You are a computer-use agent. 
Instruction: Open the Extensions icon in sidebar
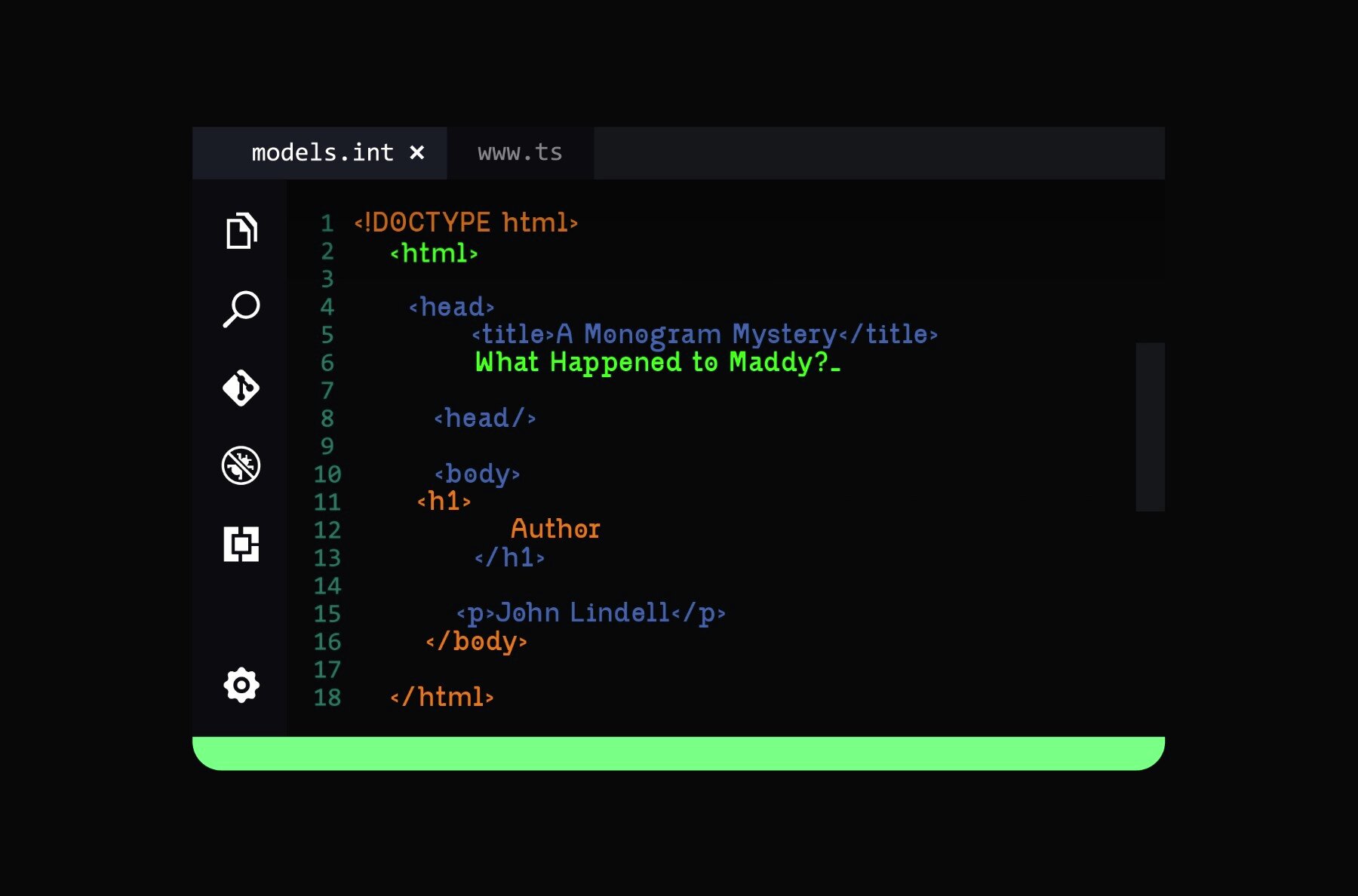tap(241, 544)
